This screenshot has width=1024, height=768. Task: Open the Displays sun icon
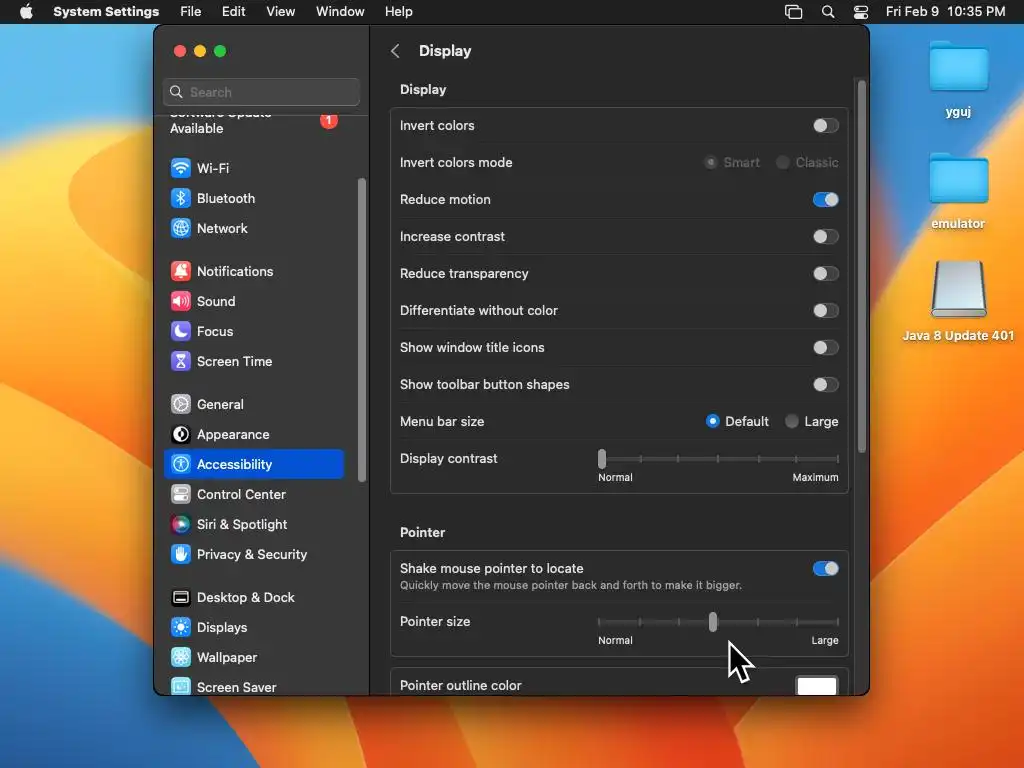[181, 628]
